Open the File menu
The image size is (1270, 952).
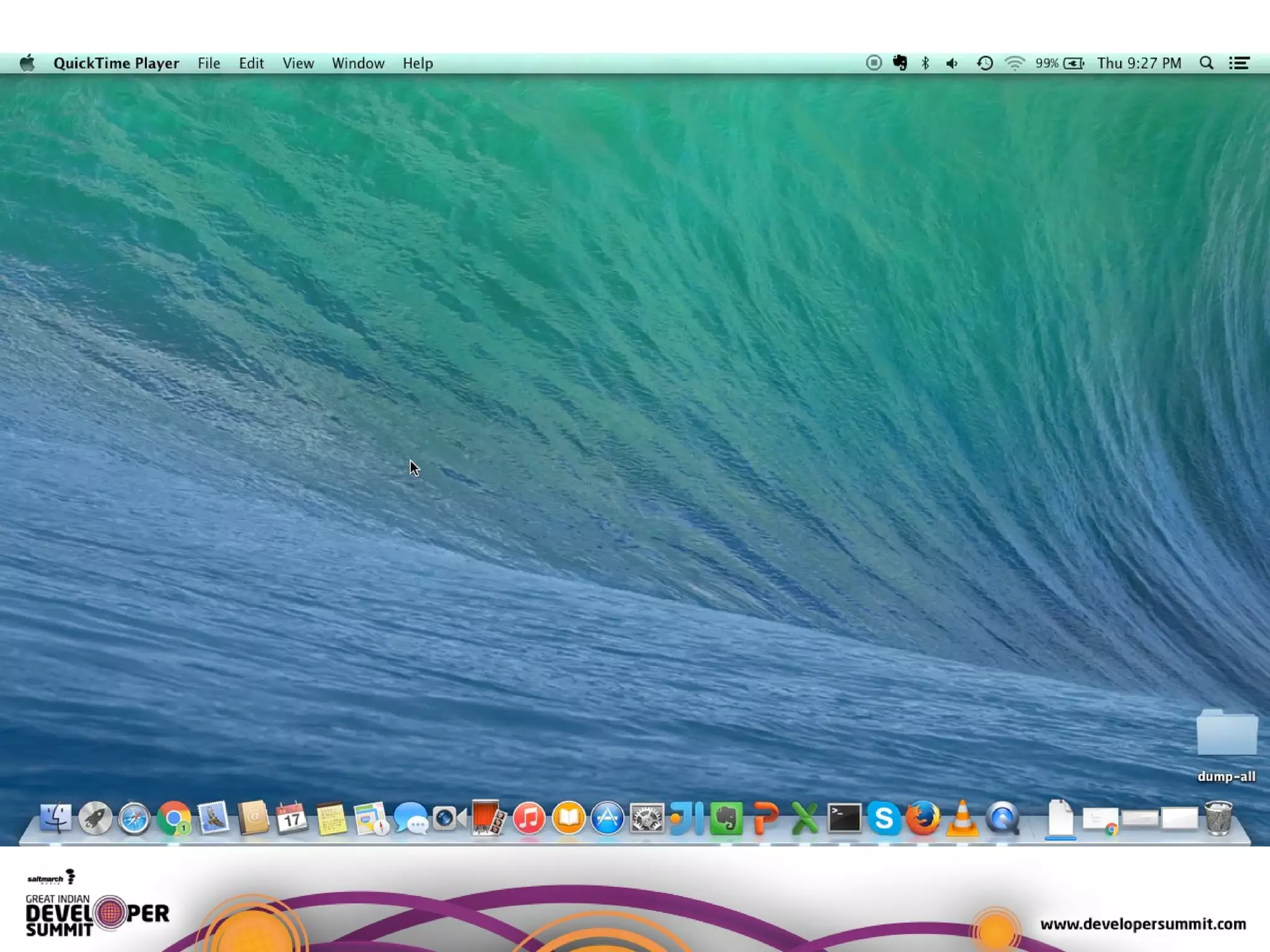pos(209,63)
